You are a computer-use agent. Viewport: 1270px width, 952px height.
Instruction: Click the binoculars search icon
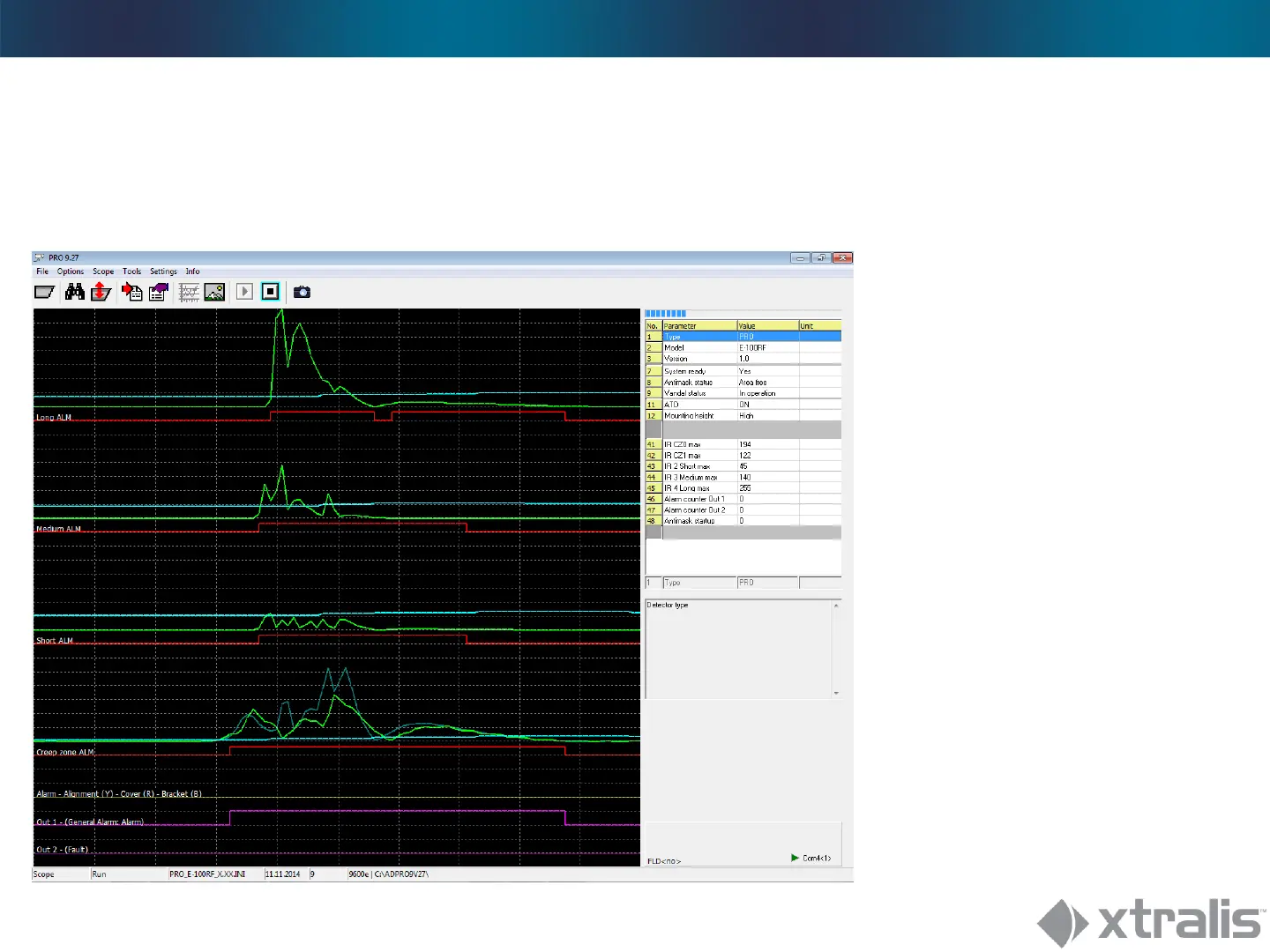click(x=75, y=292)
